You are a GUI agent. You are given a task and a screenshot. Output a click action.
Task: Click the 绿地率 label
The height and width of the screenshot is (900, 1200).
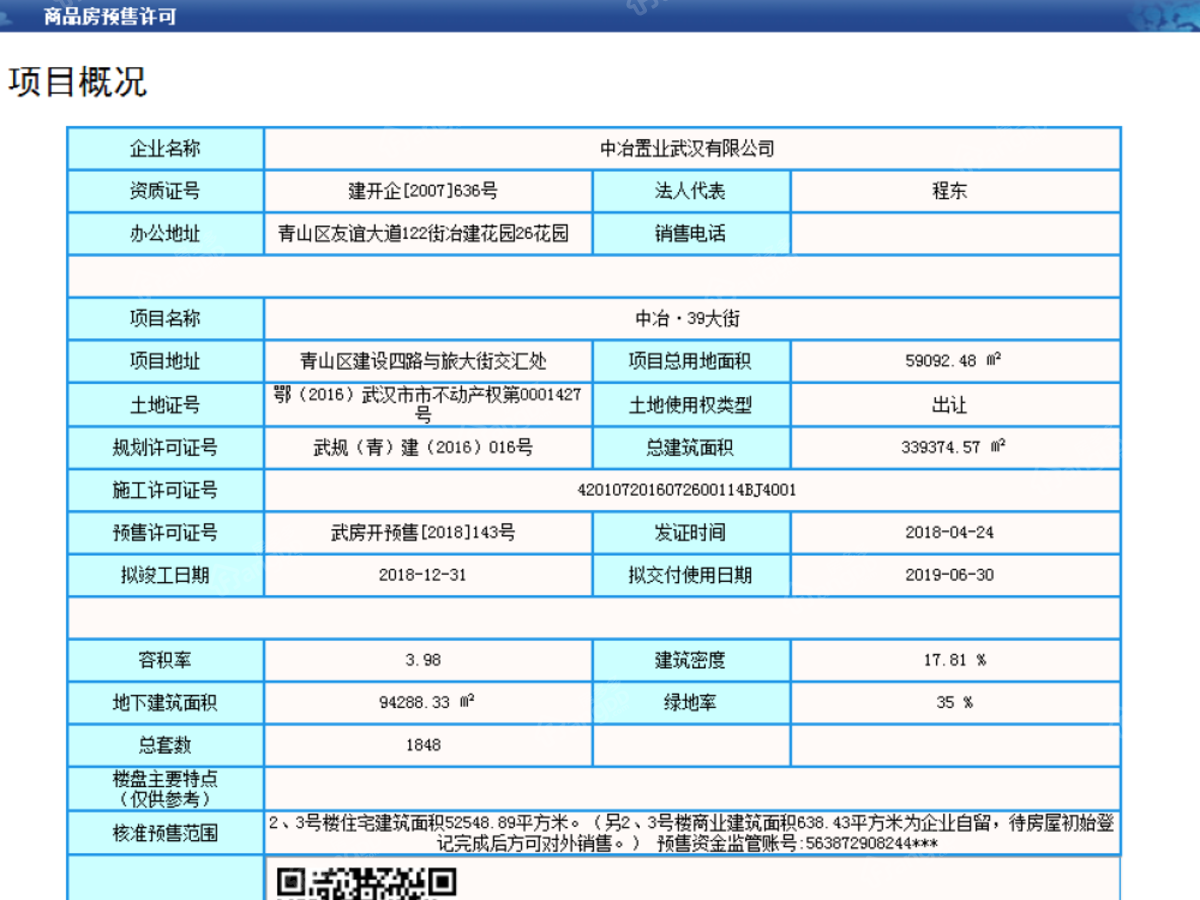coord(691,703)
